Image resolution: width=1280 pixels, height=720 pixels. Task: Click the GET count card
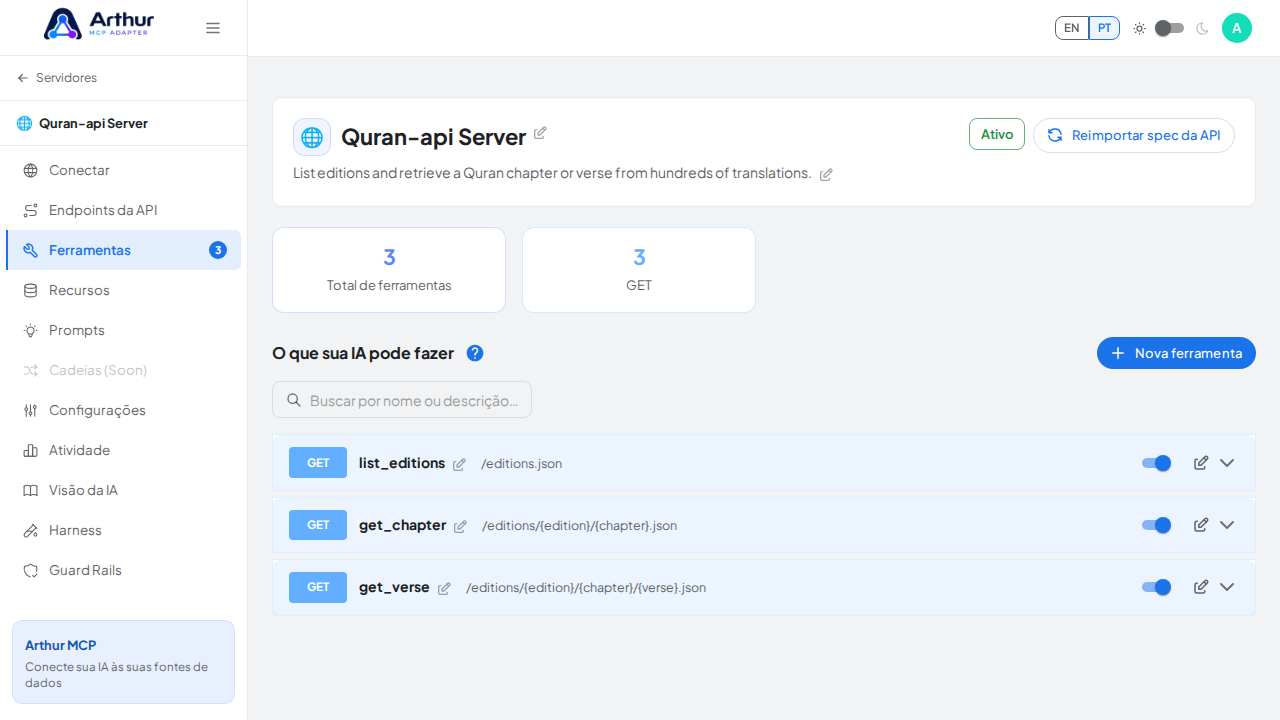[x=639, y=270]
